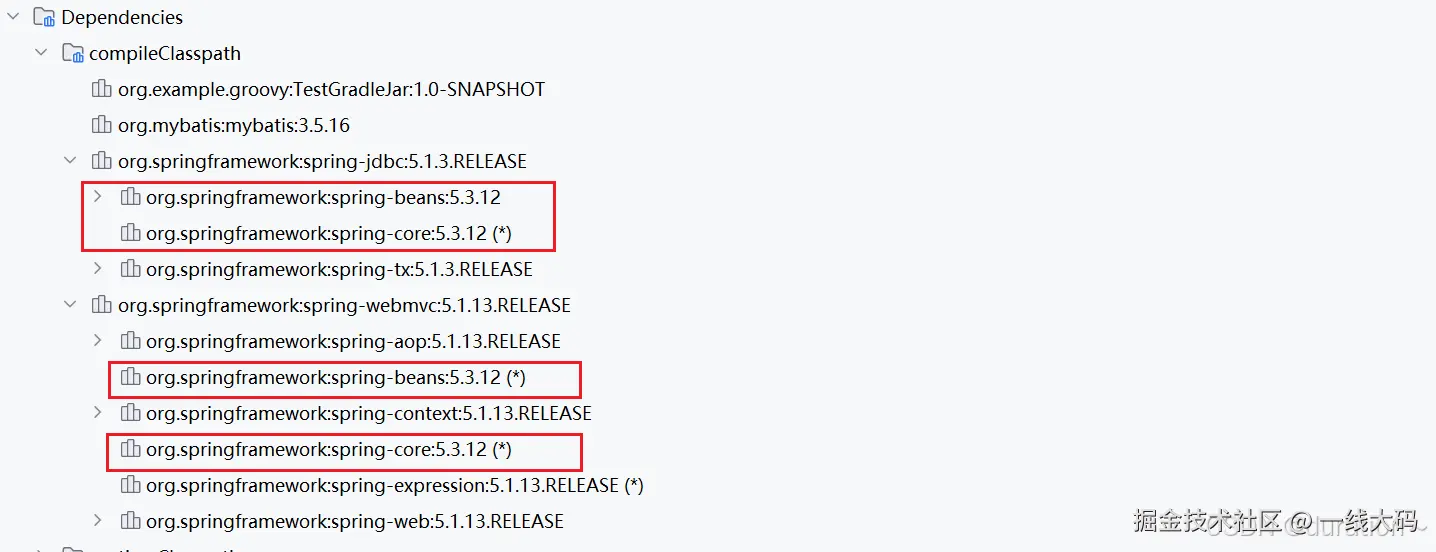Click the TestGradleJar library icon
Image resolution: width=1436 pixels, height=552 pixels.
pyautogui.click(x=101, y=89)
